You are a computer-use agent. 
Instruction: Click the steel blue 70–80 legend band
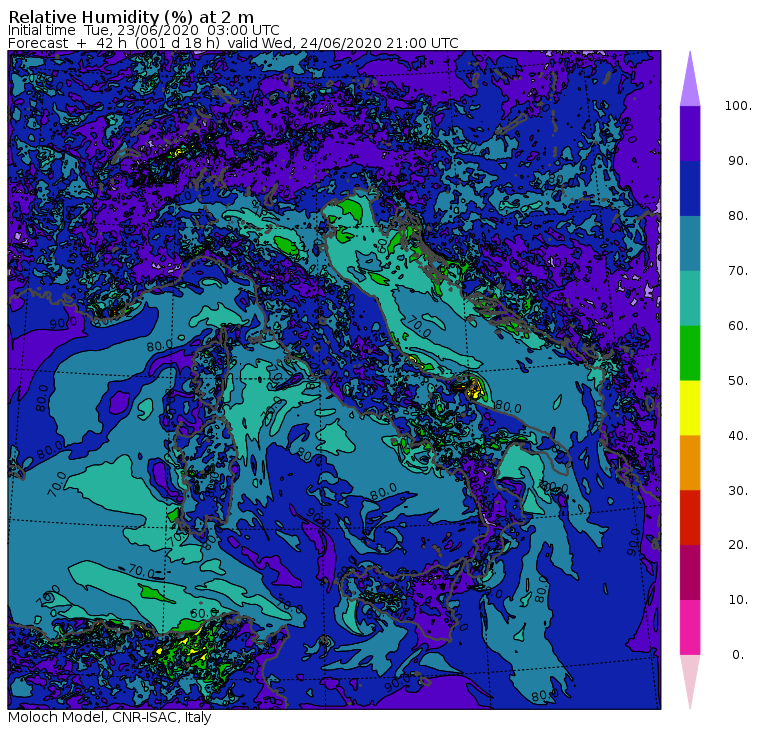click(x=690, y=243)
